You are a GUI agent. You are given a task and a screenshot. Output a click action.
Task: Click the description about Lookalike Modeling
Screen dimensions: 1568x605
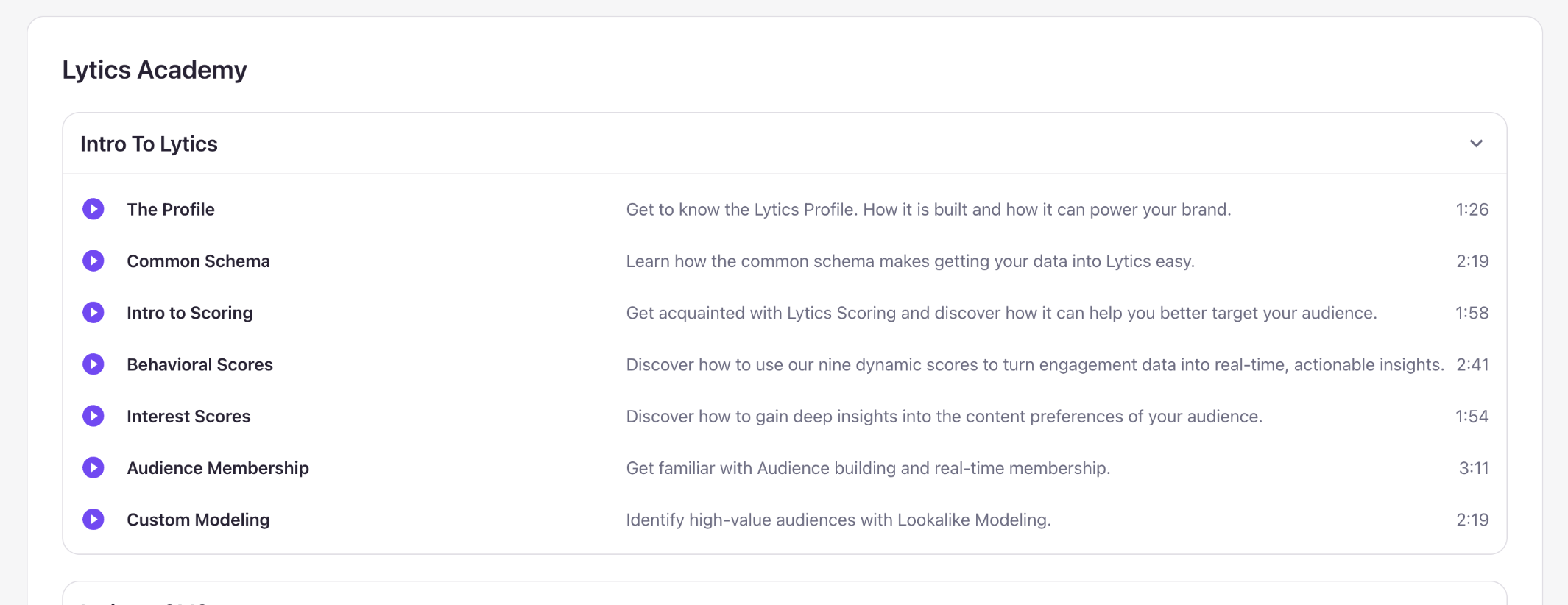pos(838,520)
